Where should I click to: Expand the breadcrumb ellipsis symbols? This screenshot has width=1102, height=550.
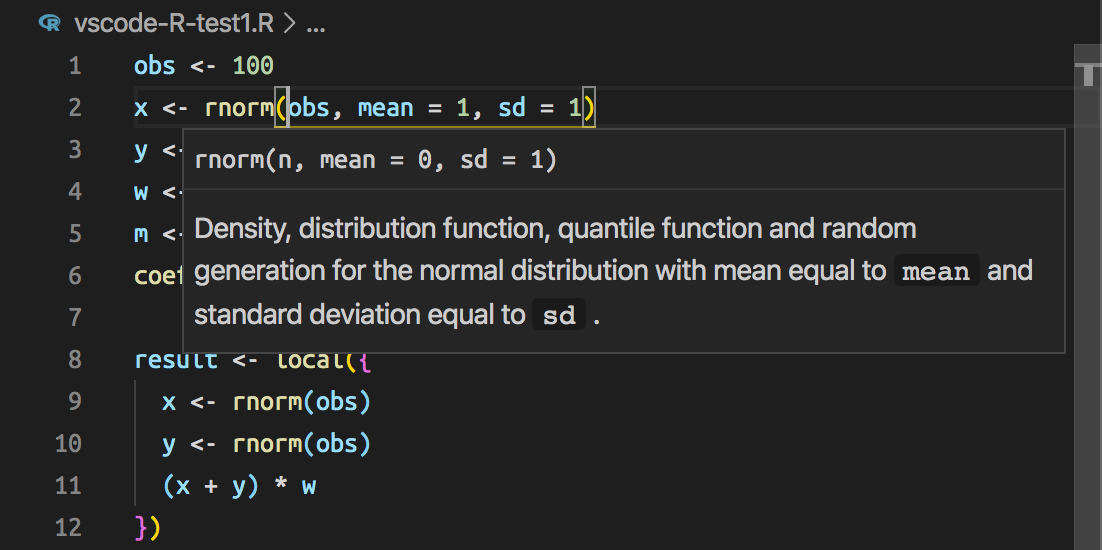point(316,25)
